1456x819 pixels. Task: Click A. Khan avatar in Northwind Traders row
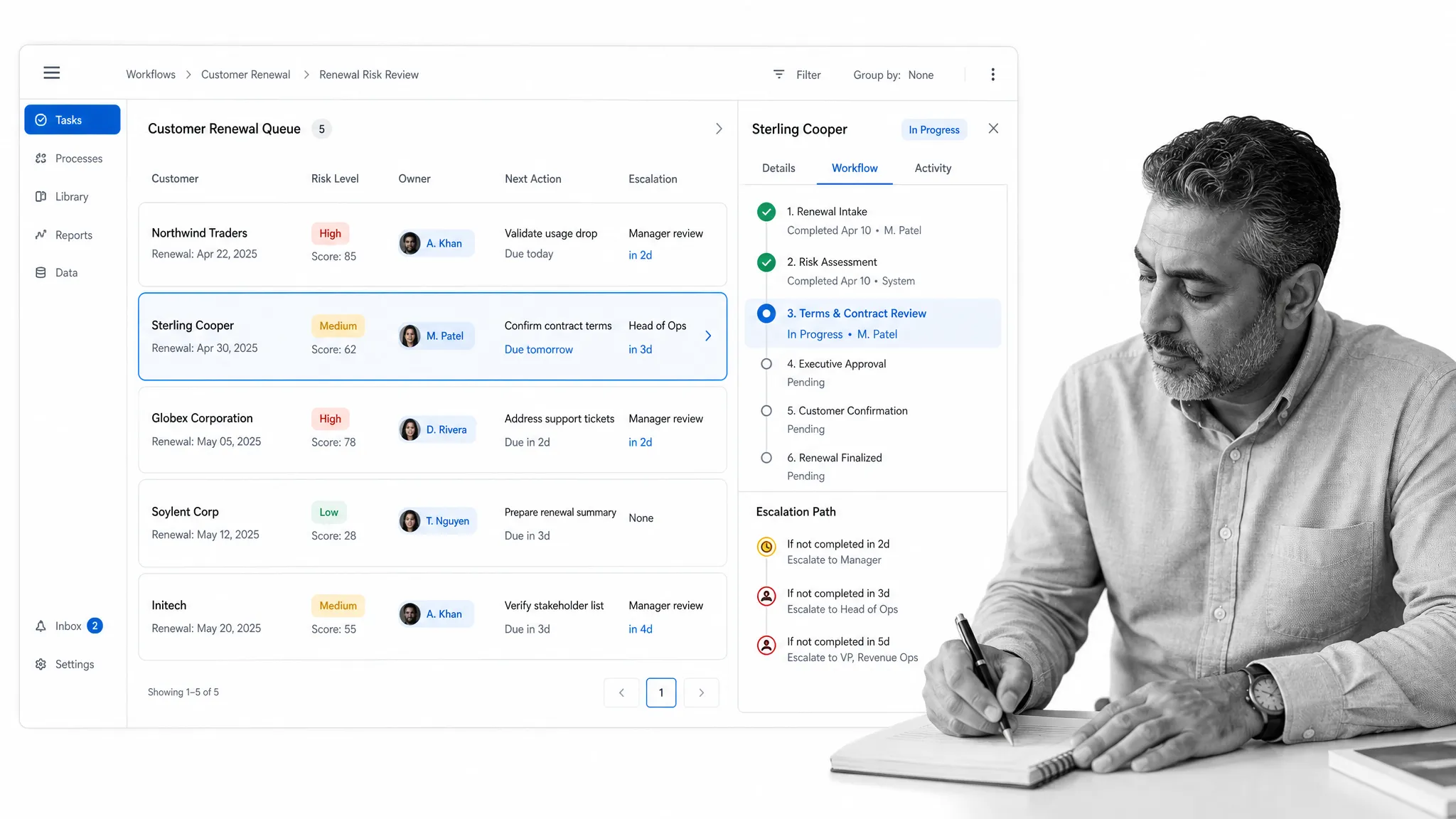409,243
